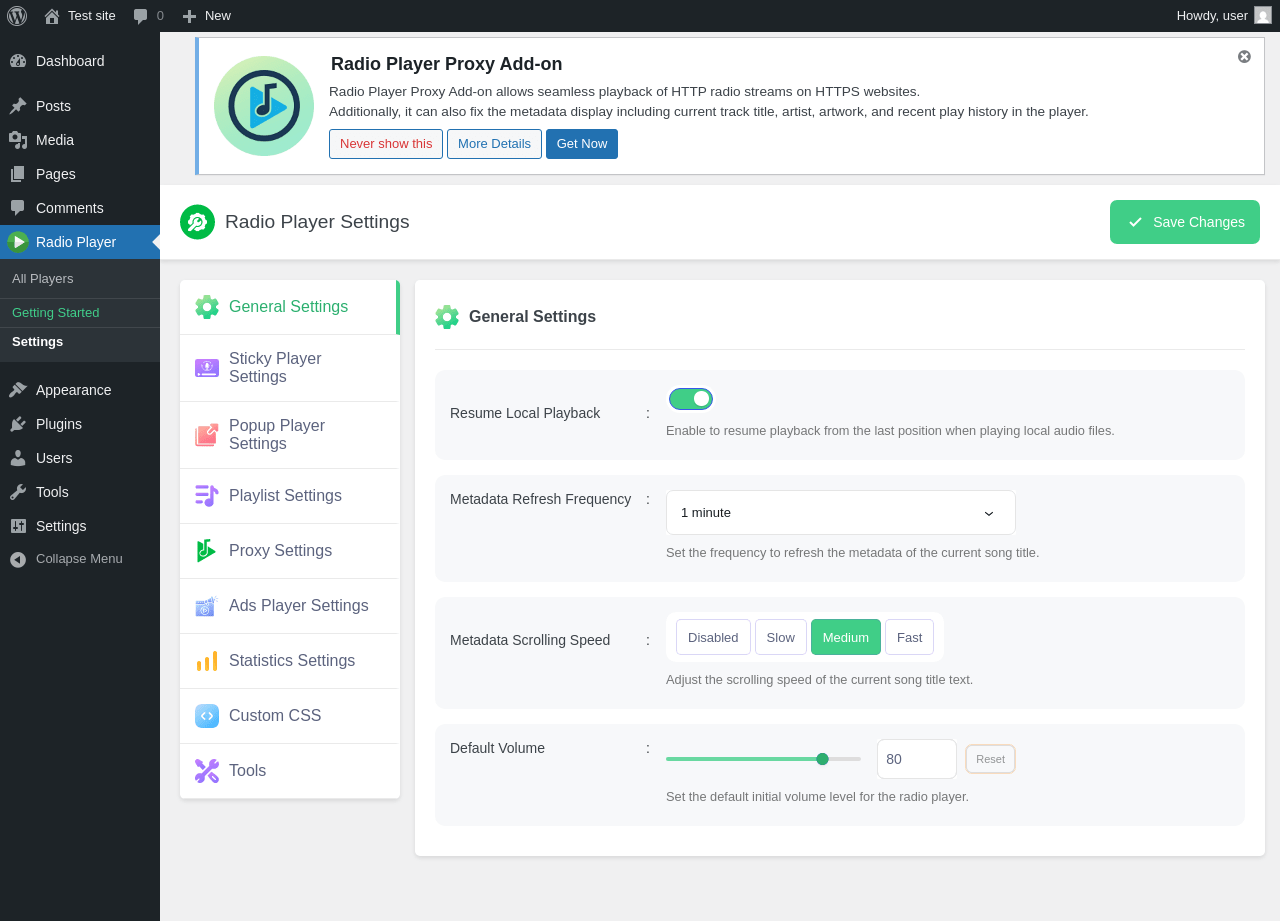
Task: Dismiss the Proxy Add-on notice
Action: pyautogui.click(x=1244, y=57)
